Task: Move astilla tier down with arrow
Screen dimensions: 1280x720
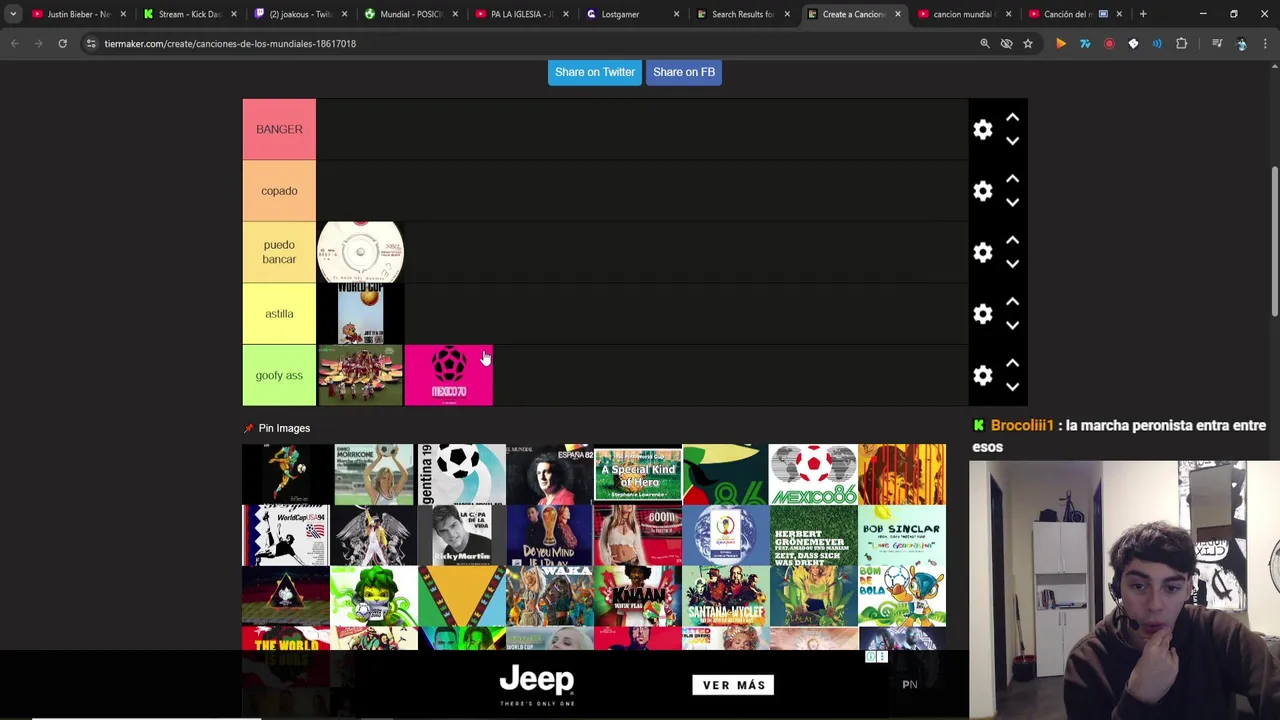Action: click(1012, 325)
